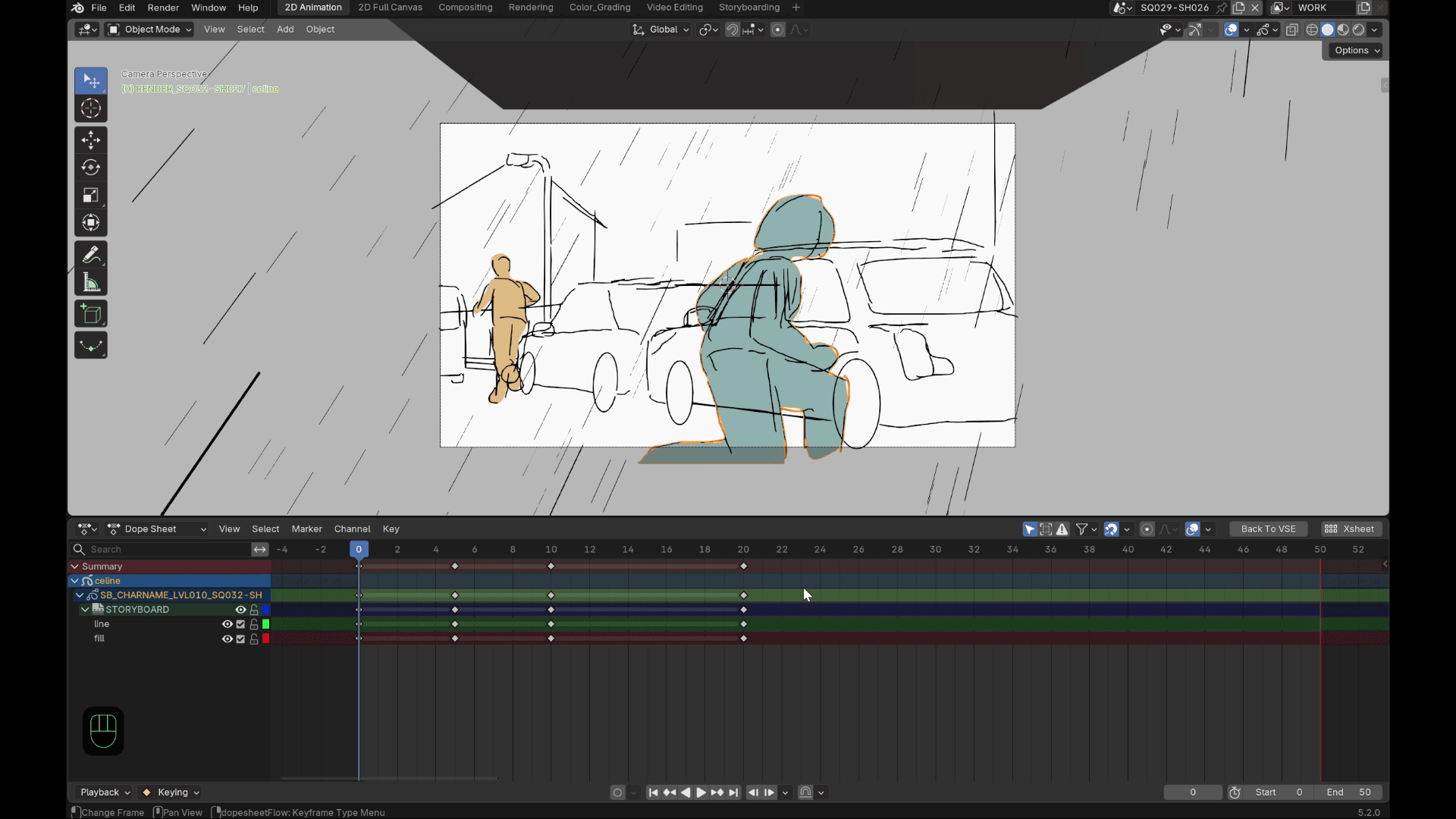Toggle proportional editing in viewport header
1456x819 pixels.
777,30
